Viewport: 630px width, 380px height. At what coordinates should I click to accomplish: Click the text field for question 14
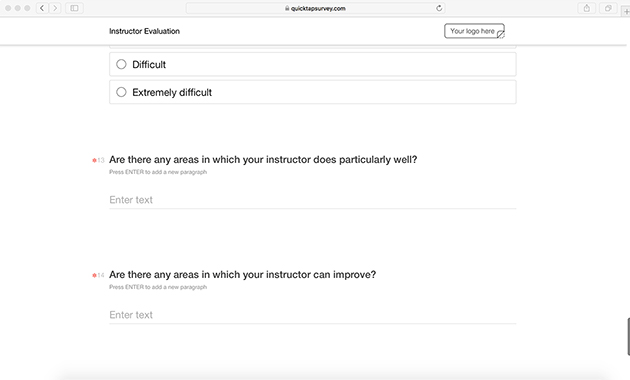[x=313, y=315]
